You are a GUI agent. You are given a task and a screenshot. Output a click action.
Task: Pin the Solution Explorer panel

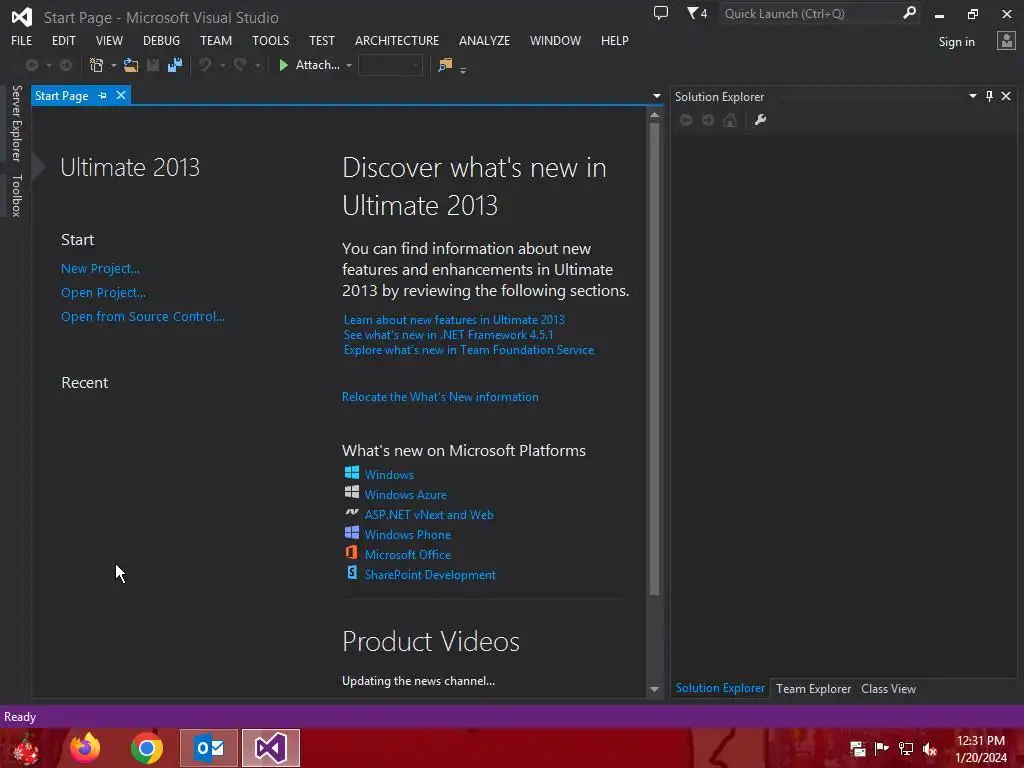(x=989, y=97)
